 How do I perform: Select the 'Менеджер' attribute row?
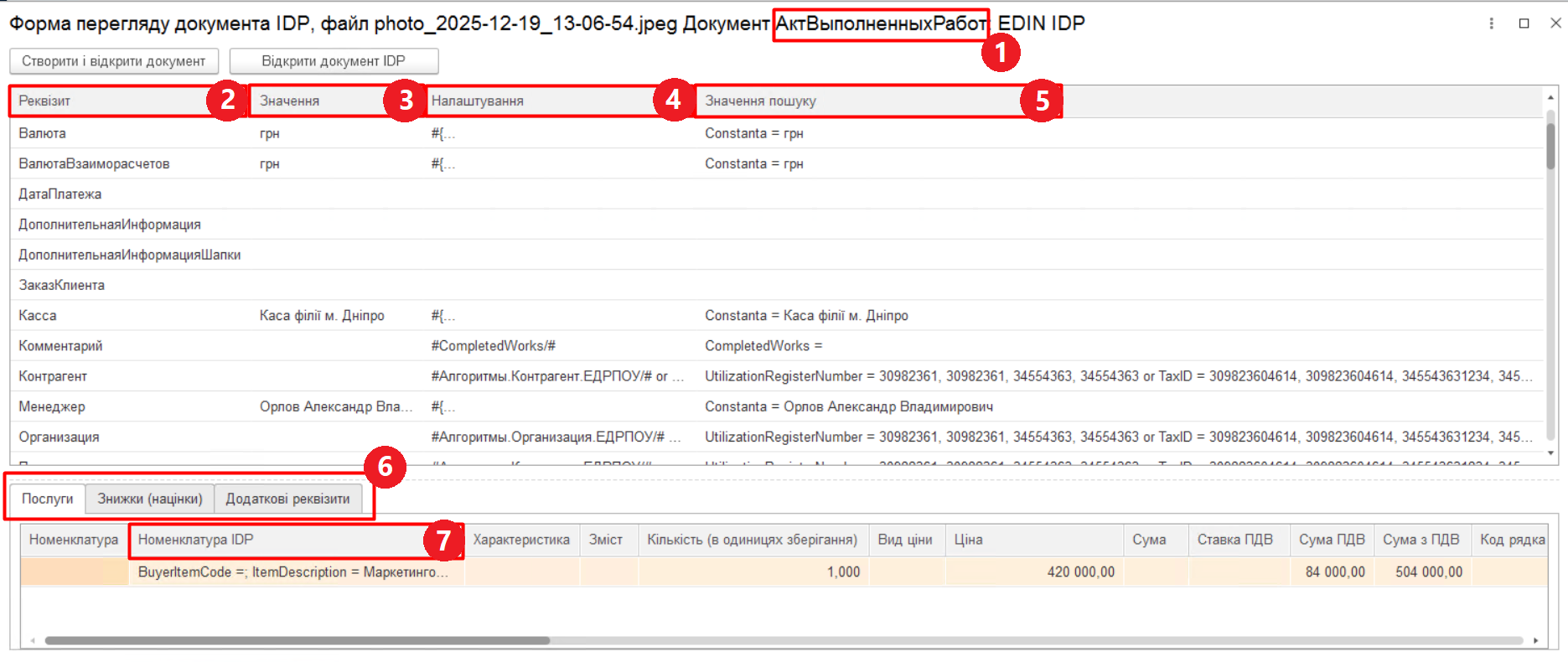pos(52,406)
